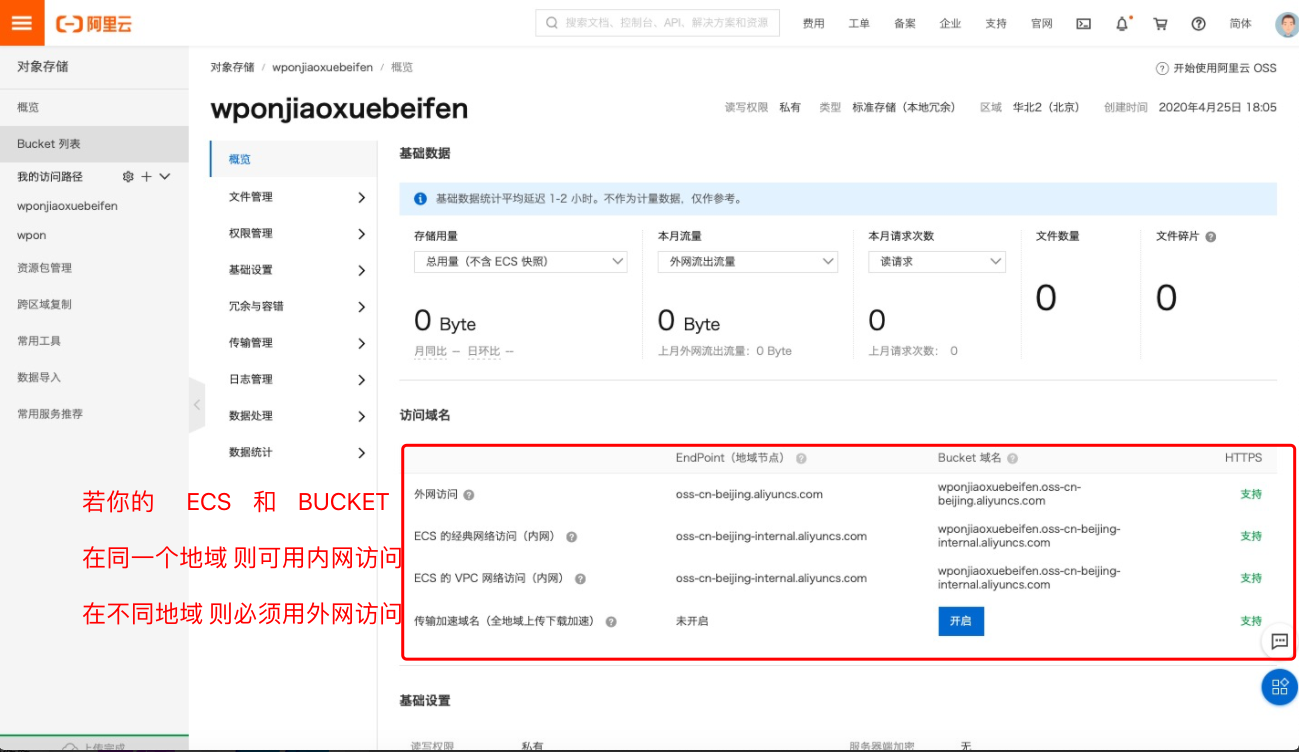The image size is (1299, 752).
Task: Open the orange hamburger main menu
Action: click(x=22, y=23)
